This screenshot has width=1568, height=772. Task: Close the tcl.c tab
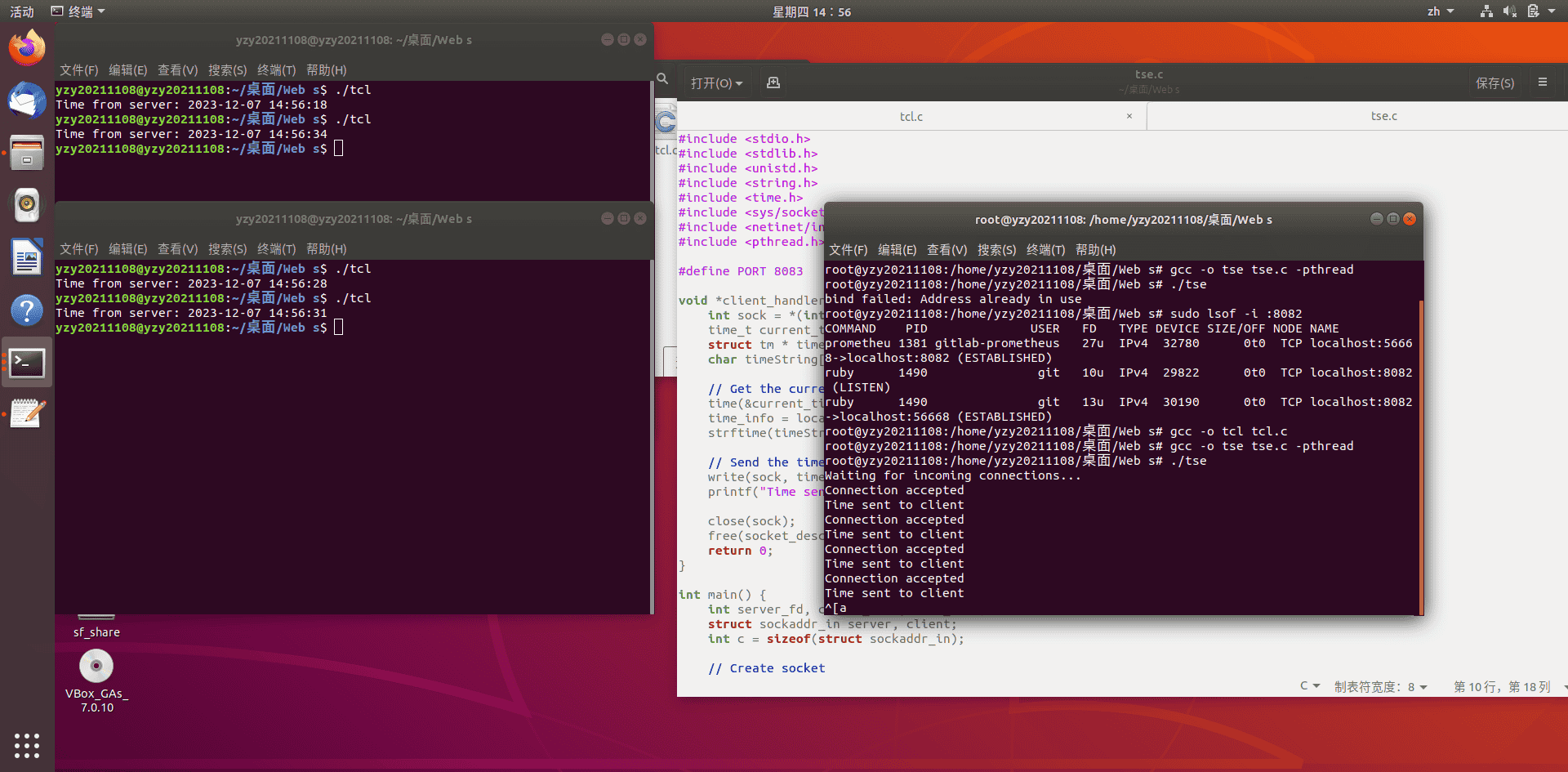1129,116
